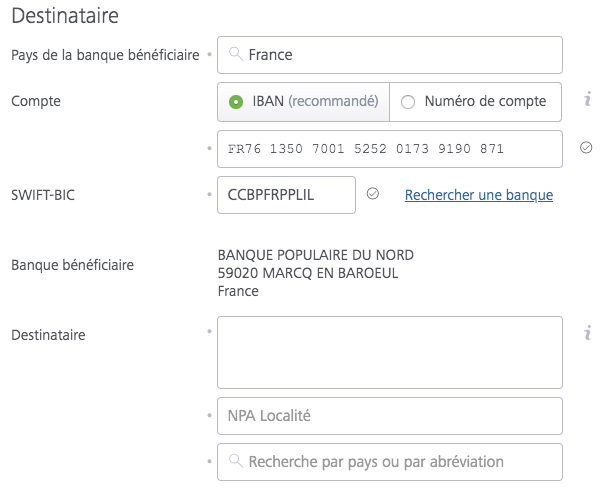Focus the NPA Localité input field
This screenshot has width=608, height=487.
click(x=390, y=415)
